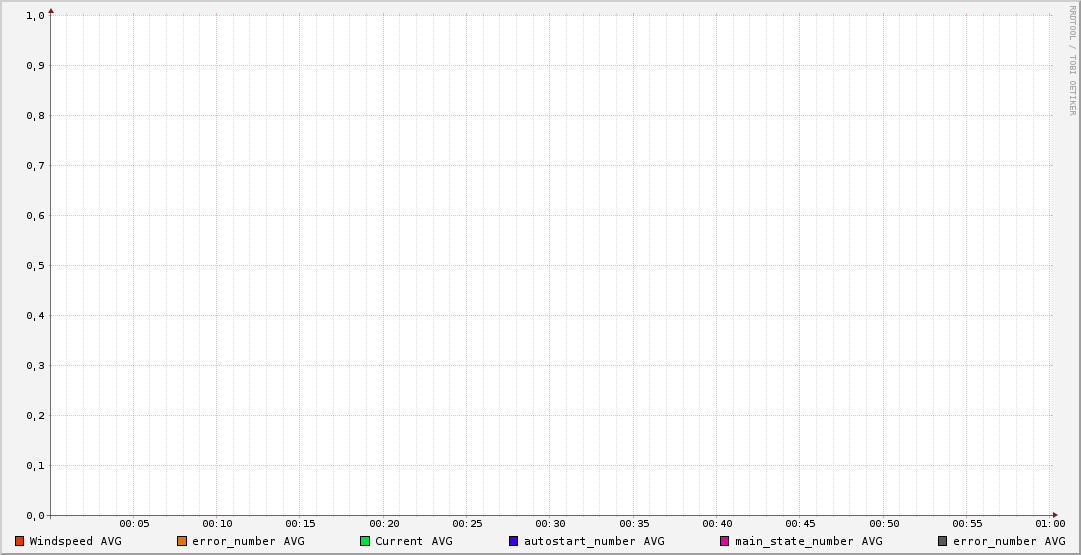Viewport: 1081px width, 555px height.
Task: Select the Current AVG legend label
Action: (x=414, y=541)
